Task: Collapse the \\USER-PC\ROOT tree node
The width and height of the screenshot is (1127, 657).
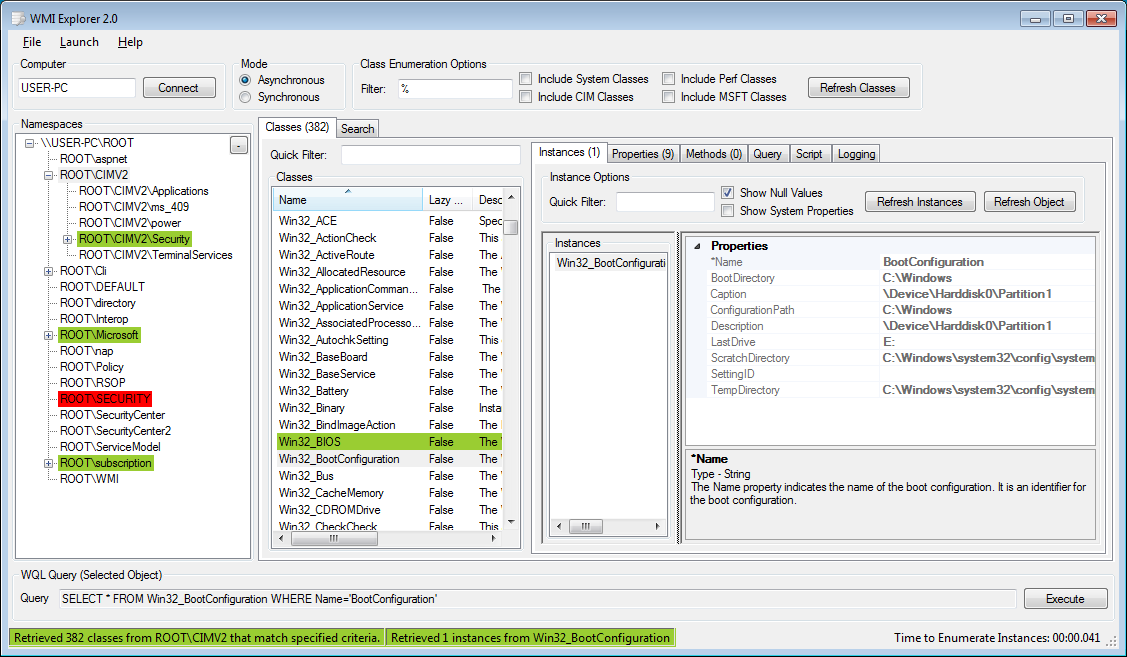Action: pos(29,143)
